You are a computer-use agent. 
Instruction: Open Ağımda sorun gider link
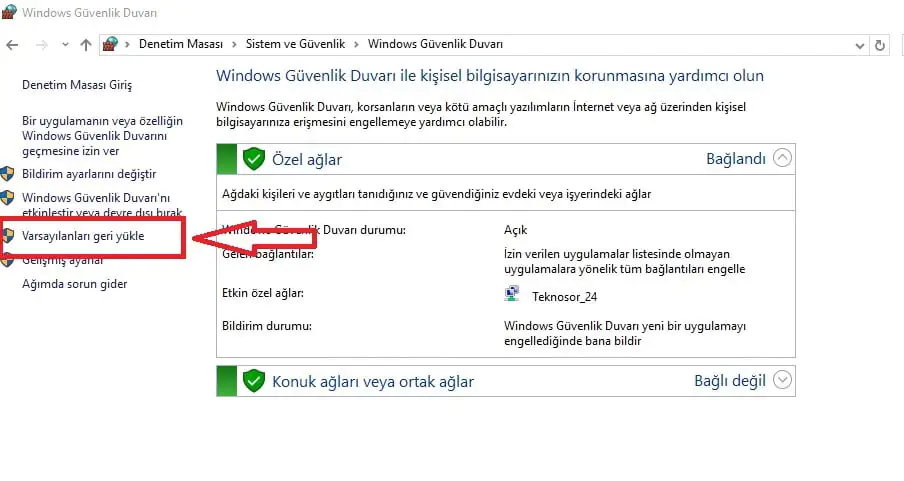point(74,284)
